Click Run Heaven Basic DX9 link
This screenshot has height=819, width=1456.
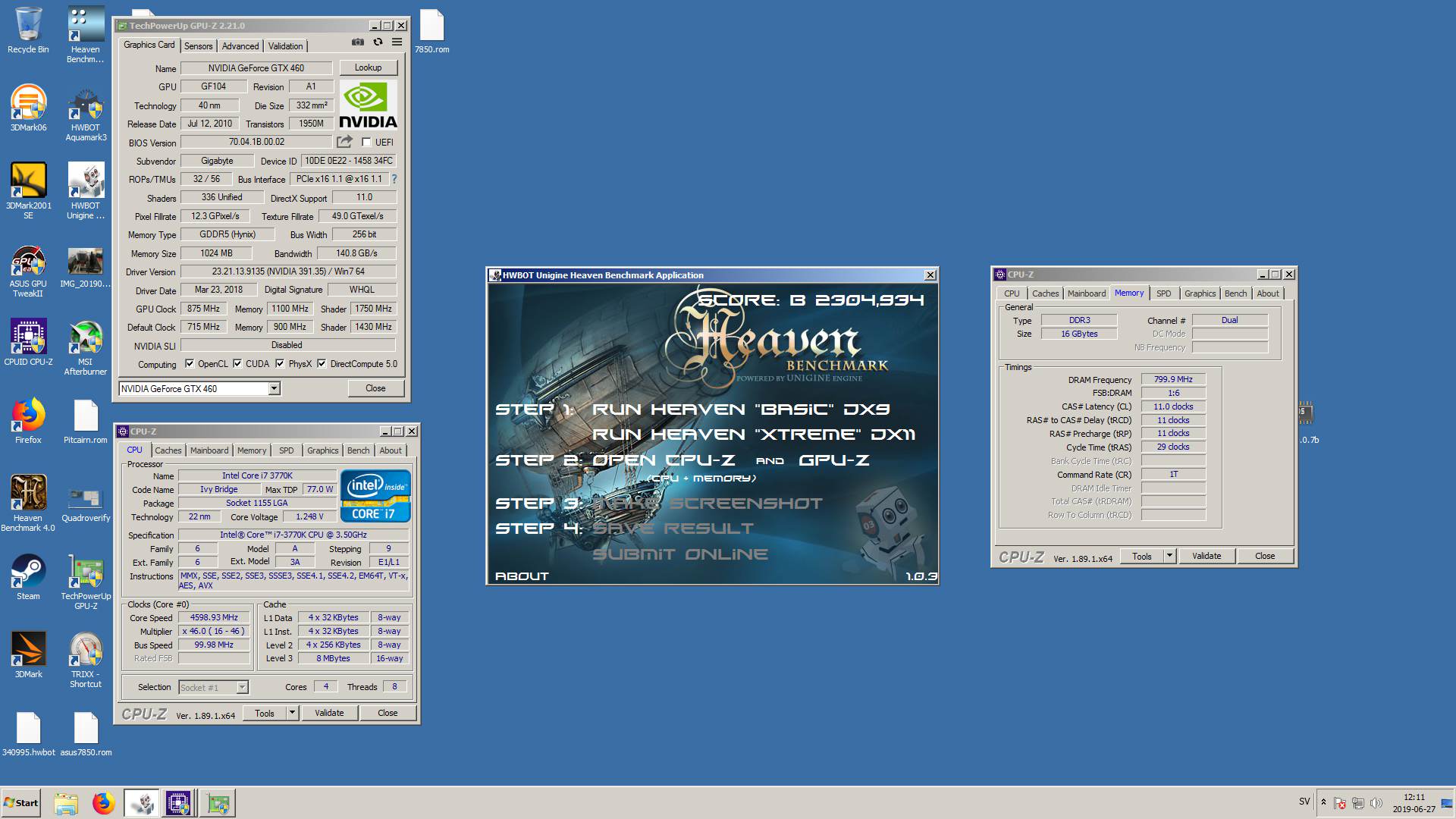click(741, 409)
